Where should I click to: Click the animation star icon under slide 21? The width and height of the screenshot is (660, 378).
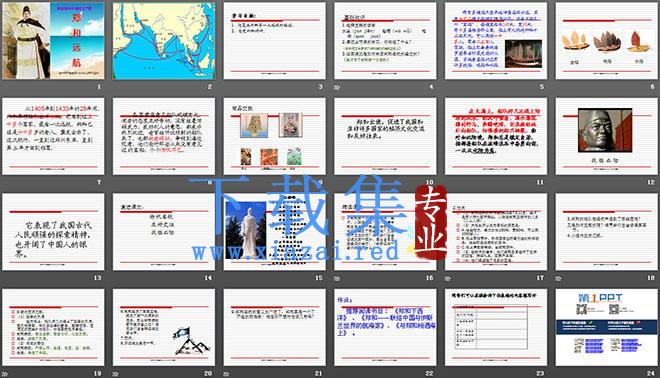(x=226, y=374)
